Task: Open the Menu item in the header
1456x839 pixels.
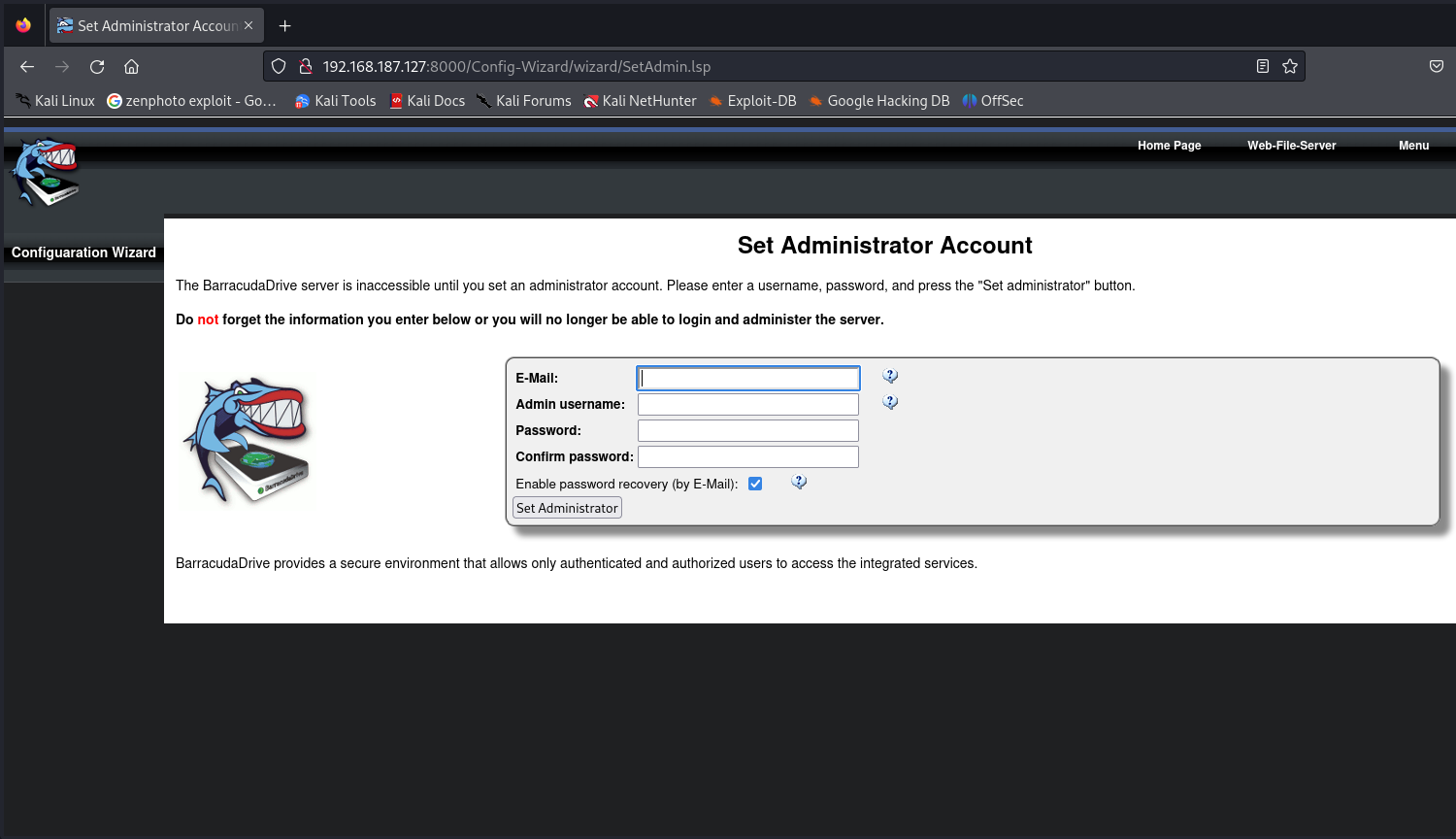Action: coord(1413,146)
